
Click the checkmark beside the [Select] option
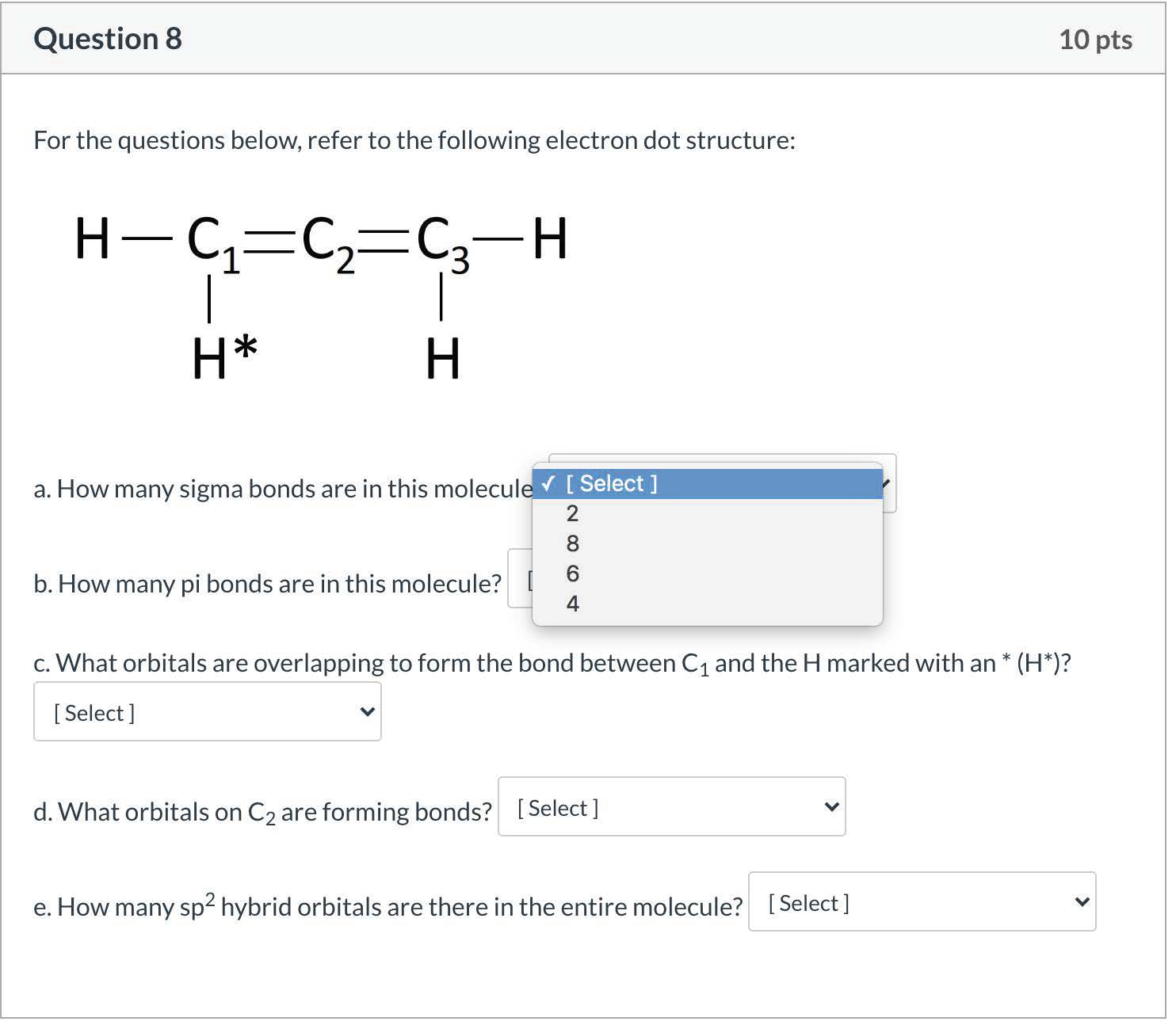point(548,483)
